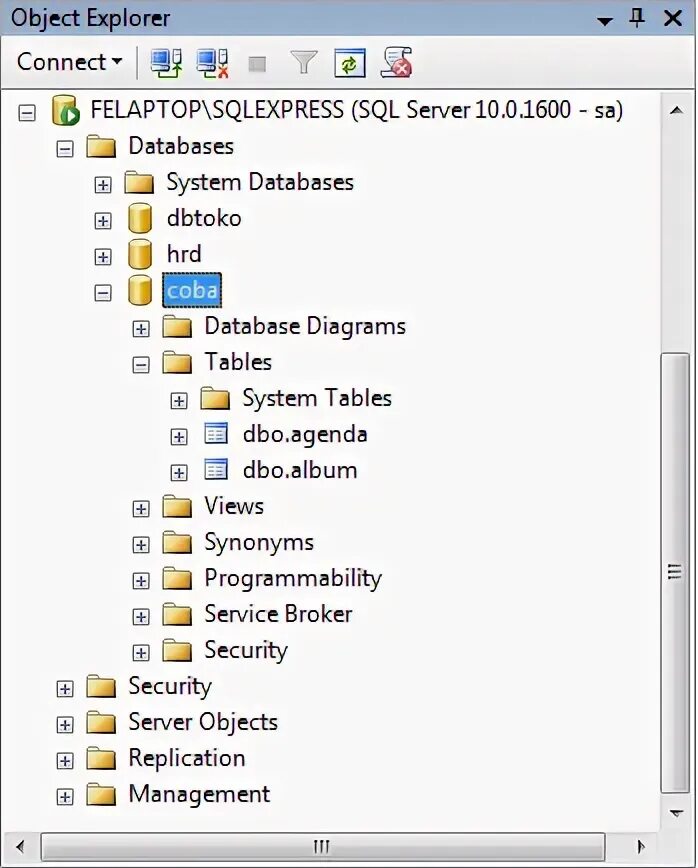Click the dbo.agenda table icon

[216, 433]
